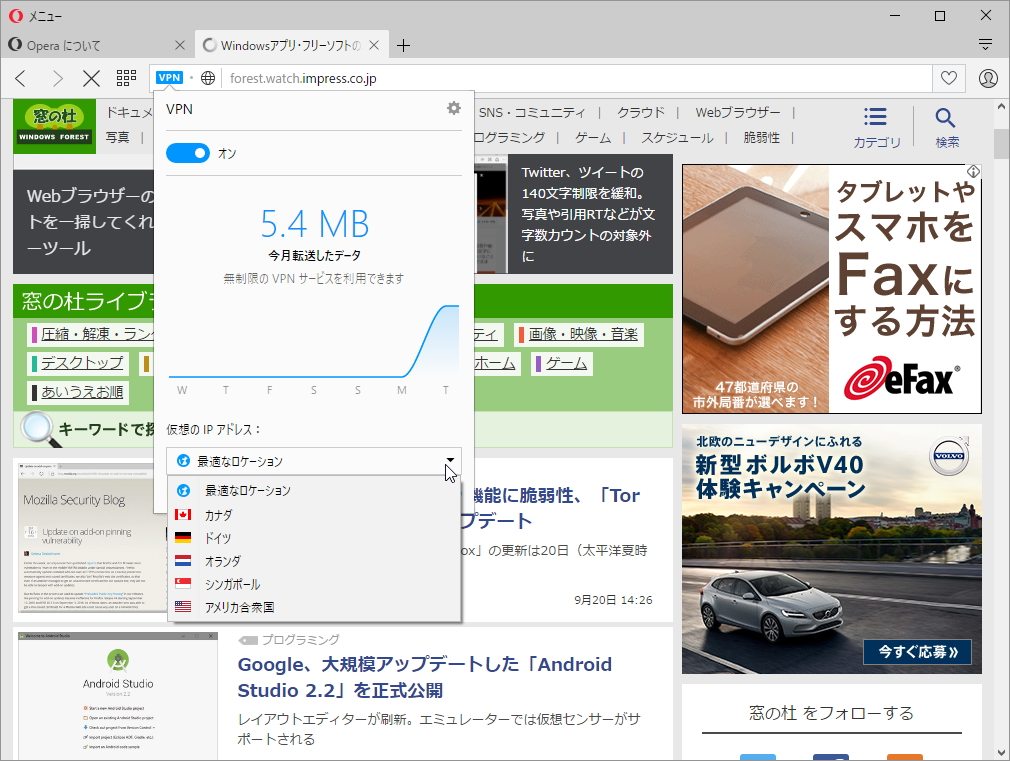Viewport: 1010px width, 761px height.
Task: Select ドイツ location
Action: pyautogui.click(x=314, y=538)
